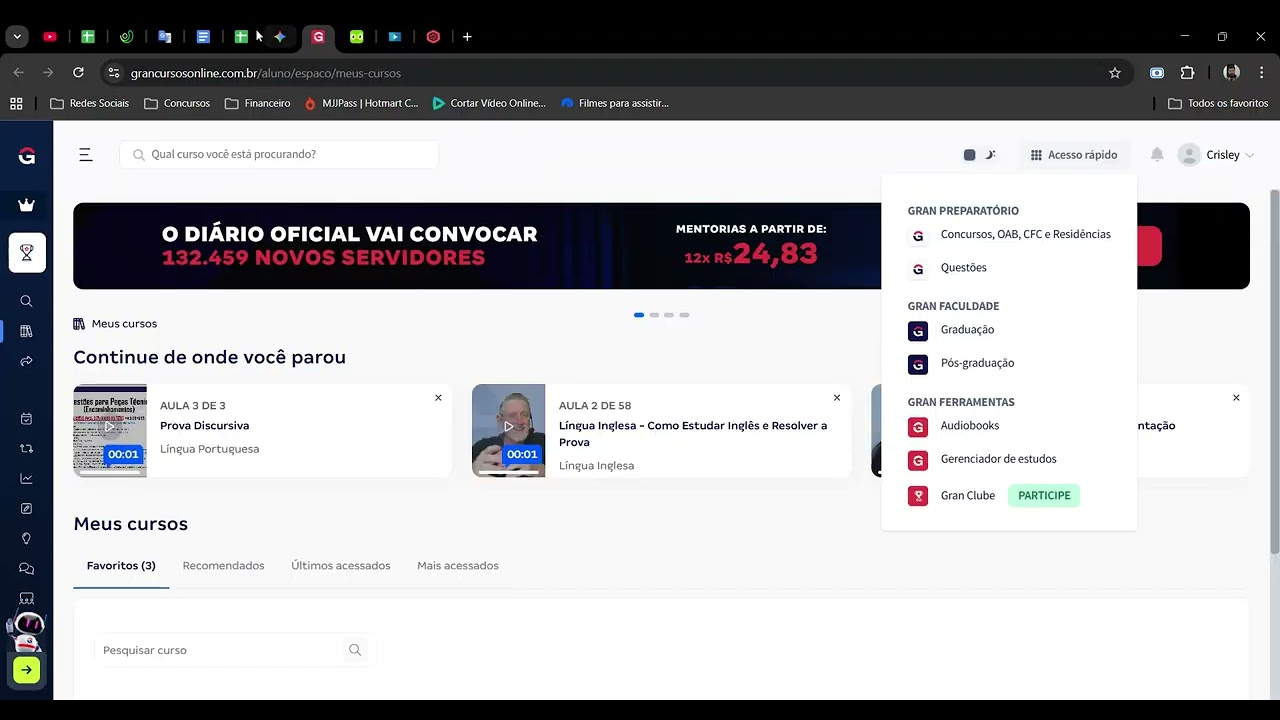Screen dimensions: 1280x720
Task: Click the course search box at top
Action: [279, 155]
